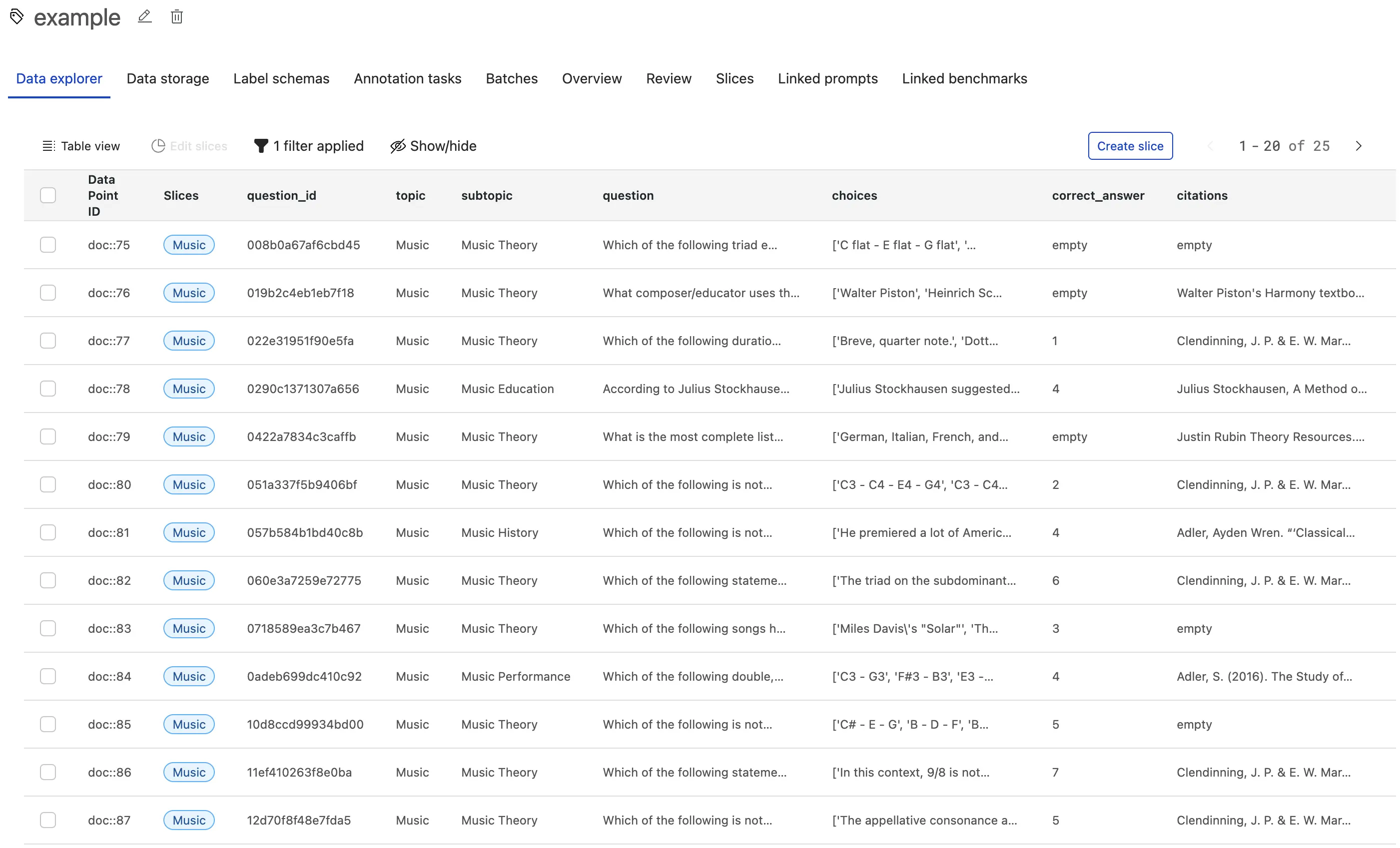Click the Create slice button
This screenshot has height=848, width=1400.
[1130, 145]
